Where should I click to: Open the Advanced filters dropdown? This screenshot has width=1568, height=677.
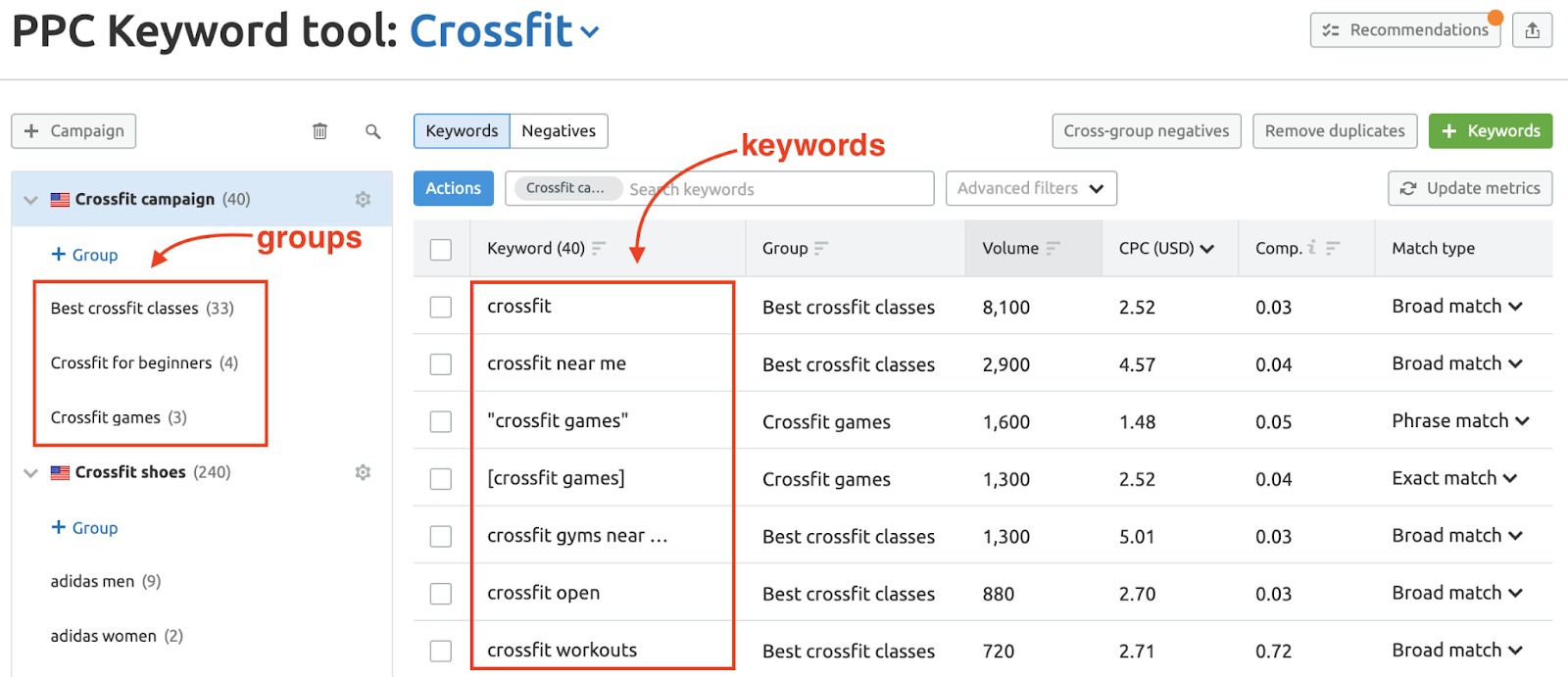coord(1030,189)
